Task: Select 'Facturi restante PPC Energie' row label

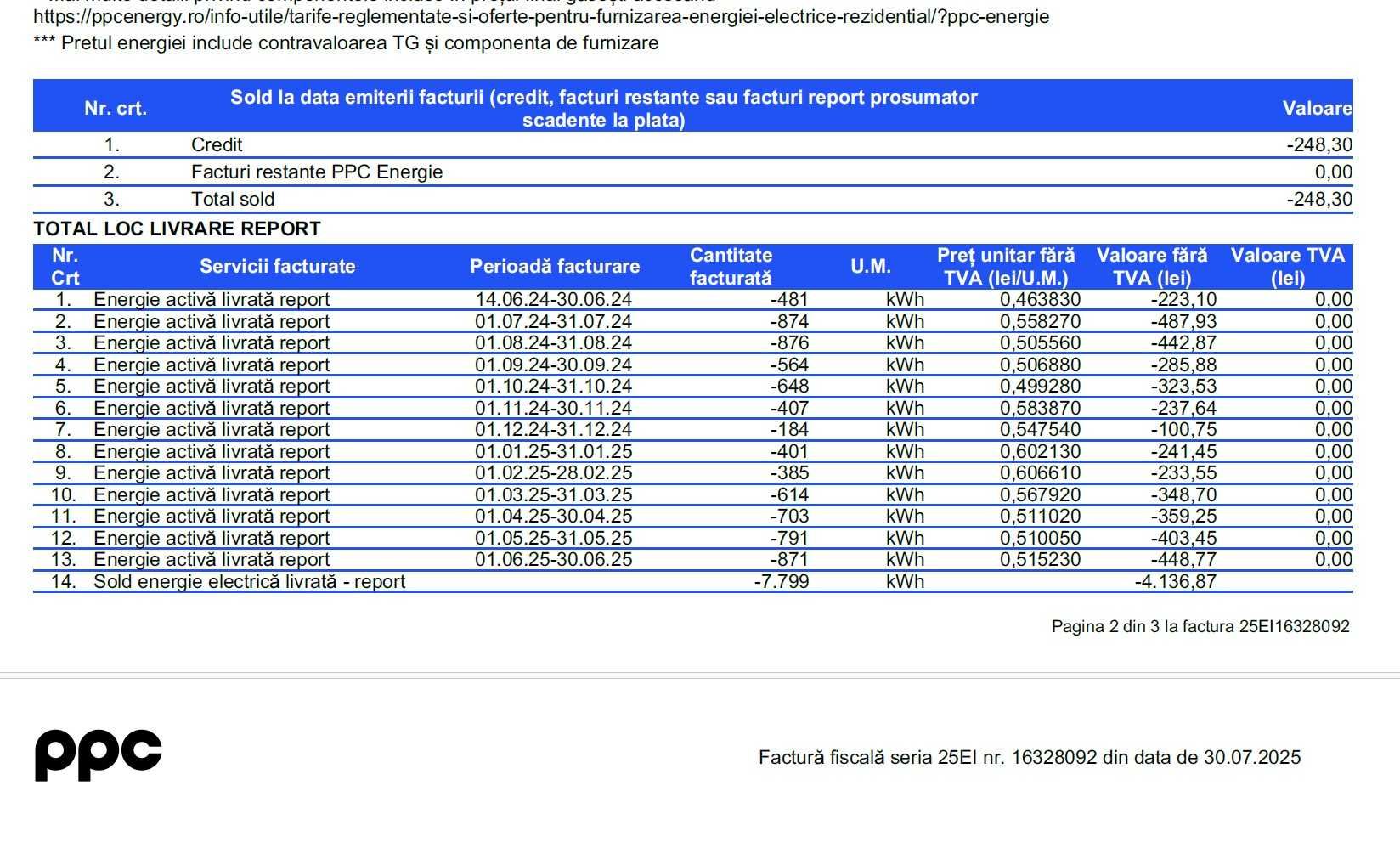Action: point(317,172)
